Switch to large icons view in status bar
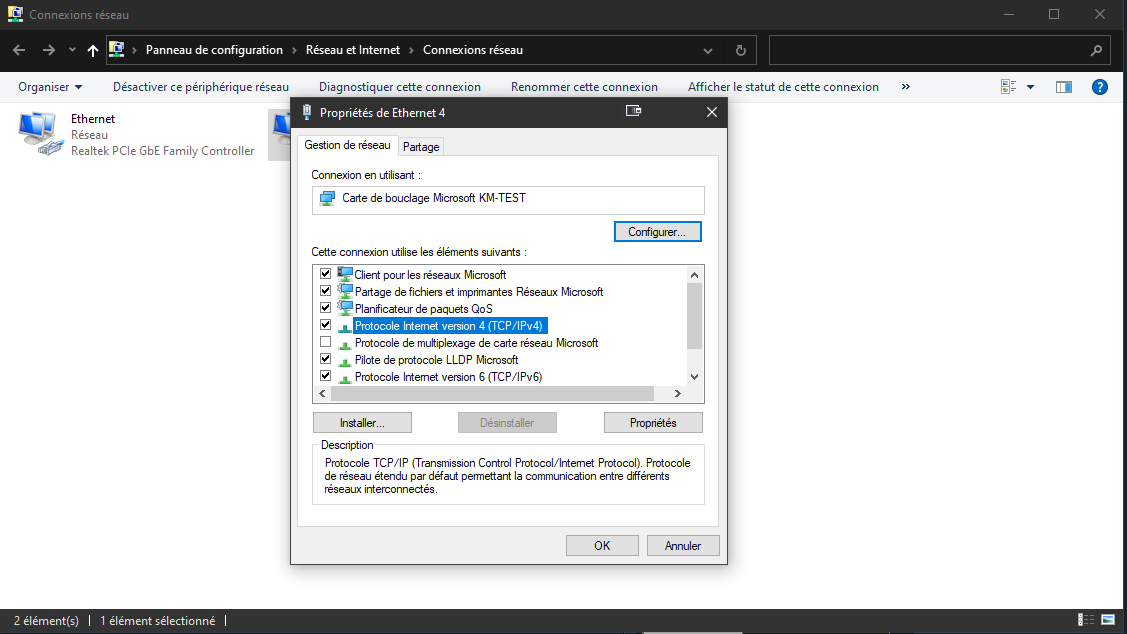This screenshot has height=634, width=1127. pyautogui.click(x=1108, y=620)
